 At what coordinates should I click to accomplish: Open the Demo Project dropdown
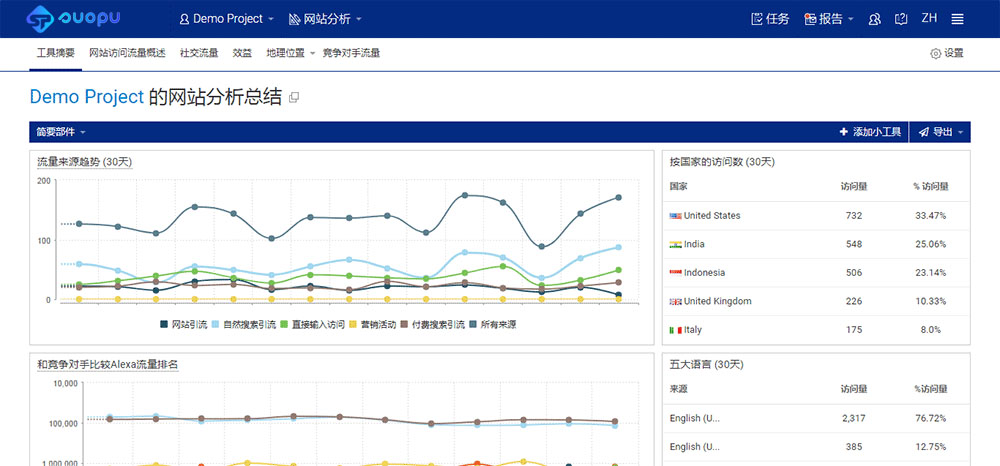227,19
